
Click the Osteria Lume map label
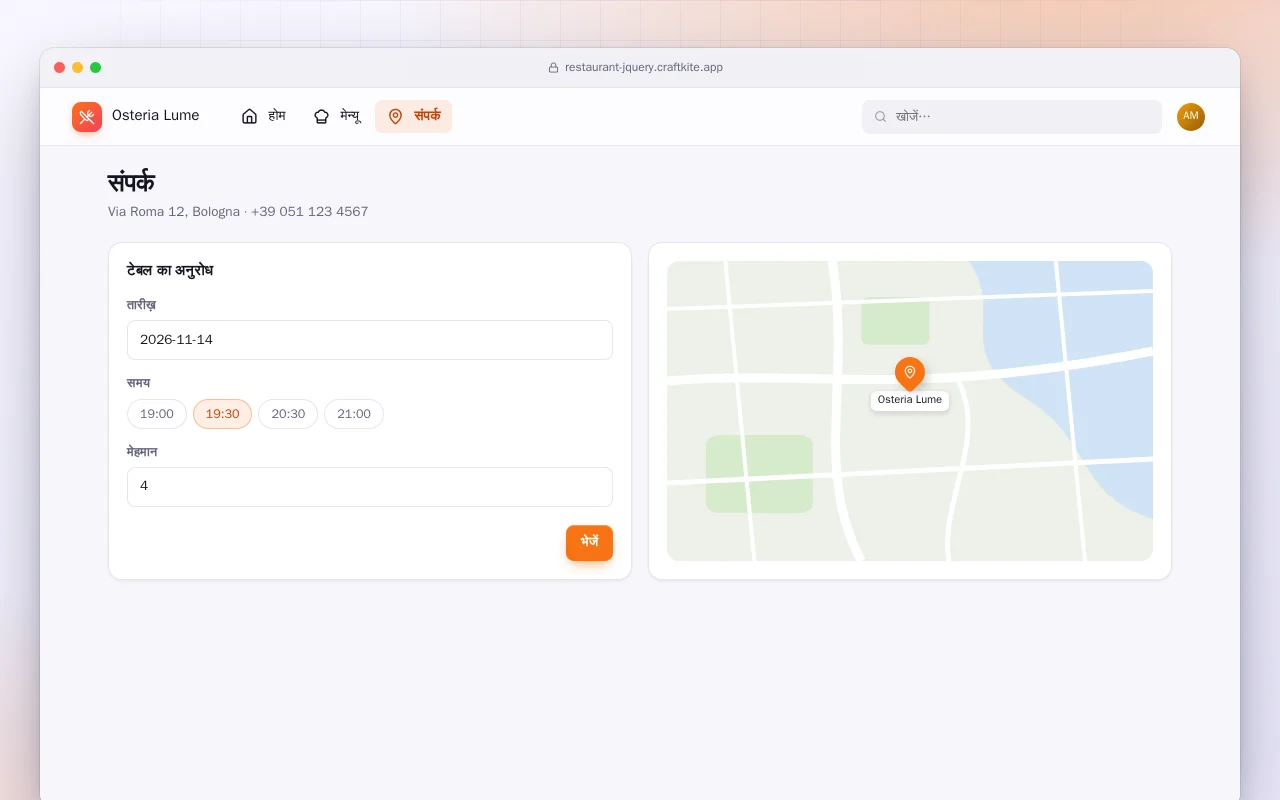pyautogui.click(x=910, y=400)
